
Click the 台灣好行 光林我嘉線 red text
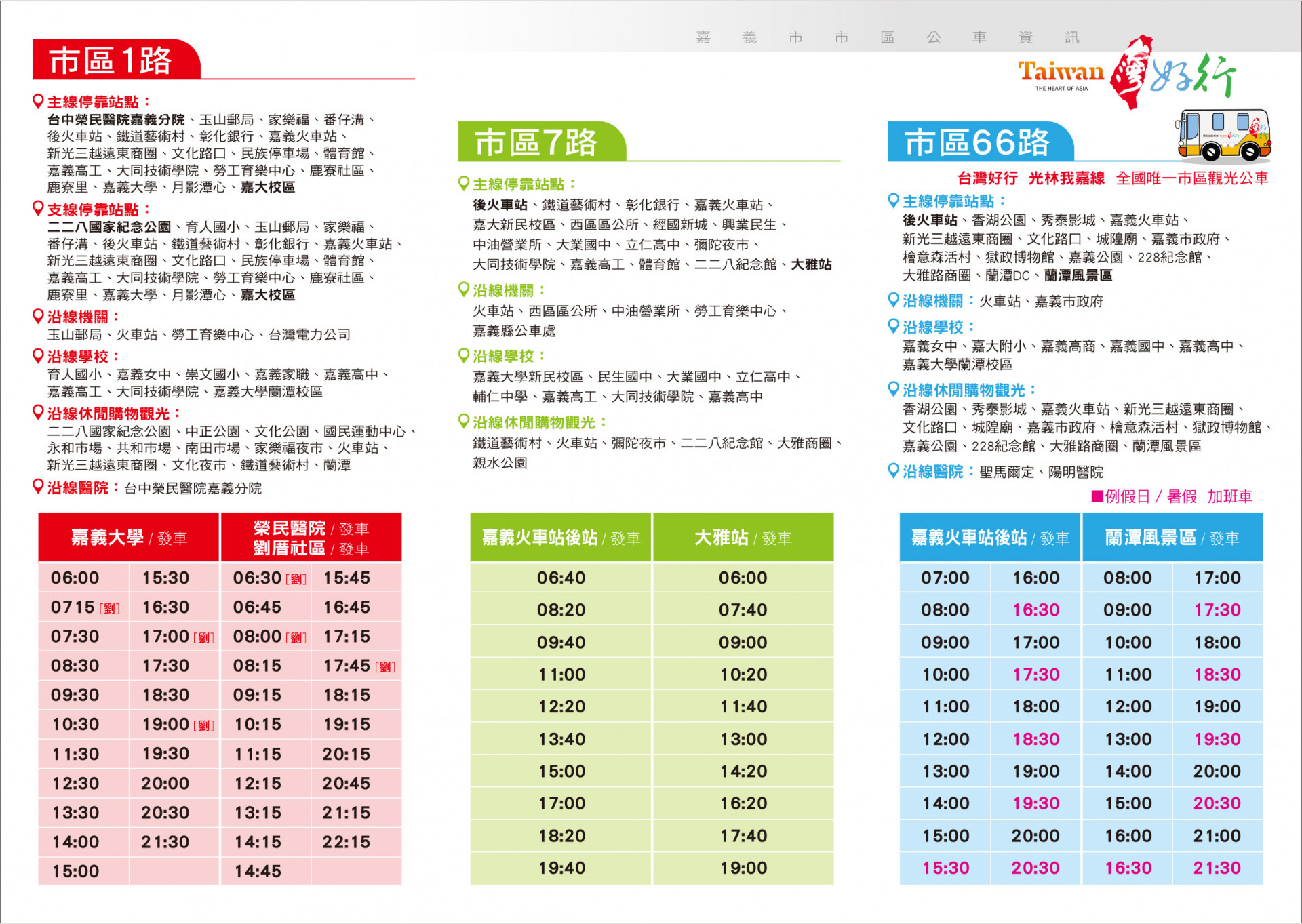(x=1031, y=178)
